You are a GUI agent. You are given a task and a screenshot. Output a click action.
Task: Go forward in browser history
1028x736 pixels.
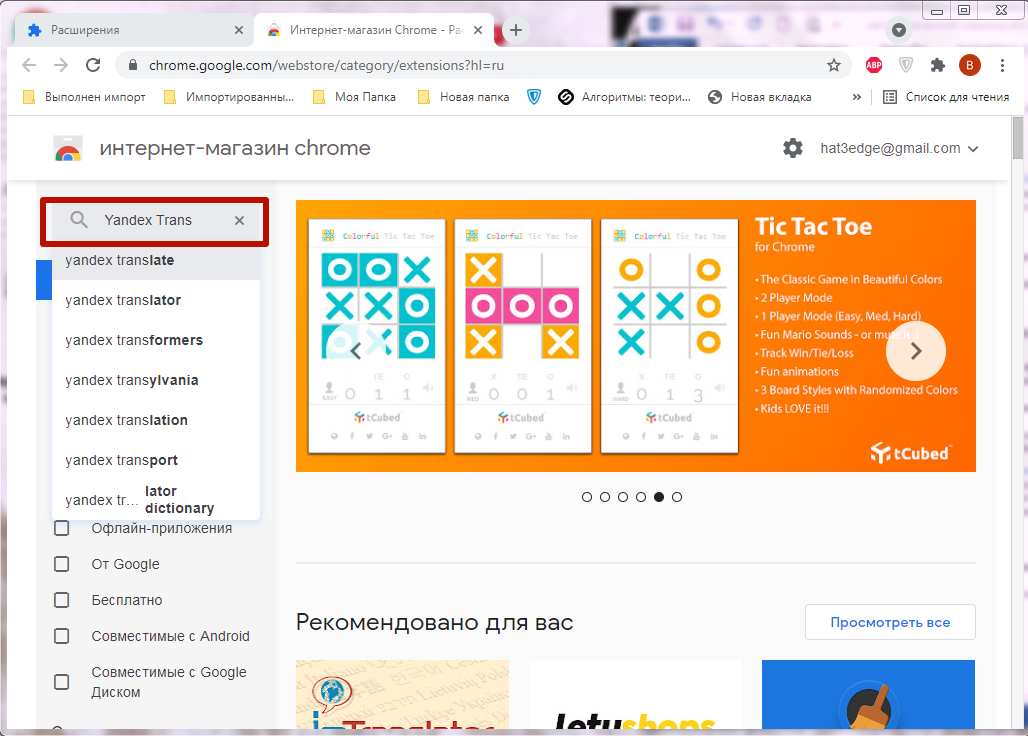(x=61, y=65)
